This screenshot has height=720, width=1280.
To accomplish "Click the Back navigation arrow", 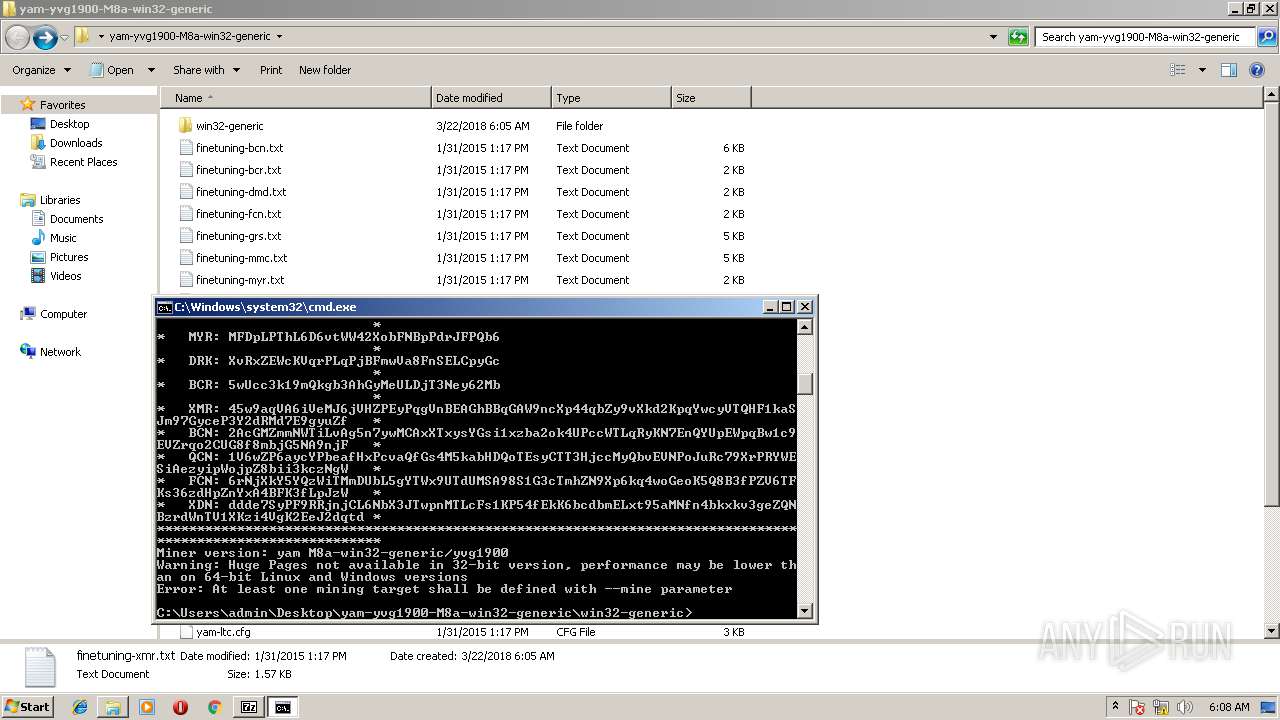I will (x=17, y=37).
